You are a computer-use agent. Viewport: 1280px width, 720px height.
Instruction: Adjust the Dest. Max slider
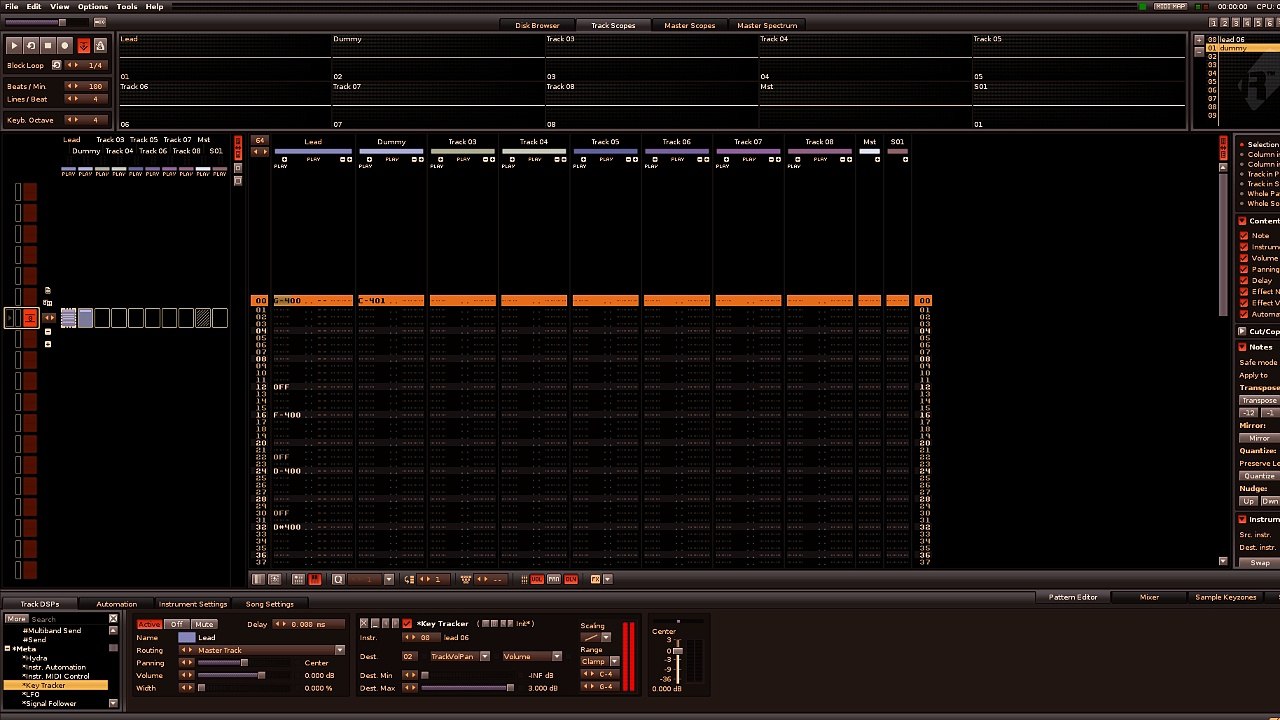[469, 688]
